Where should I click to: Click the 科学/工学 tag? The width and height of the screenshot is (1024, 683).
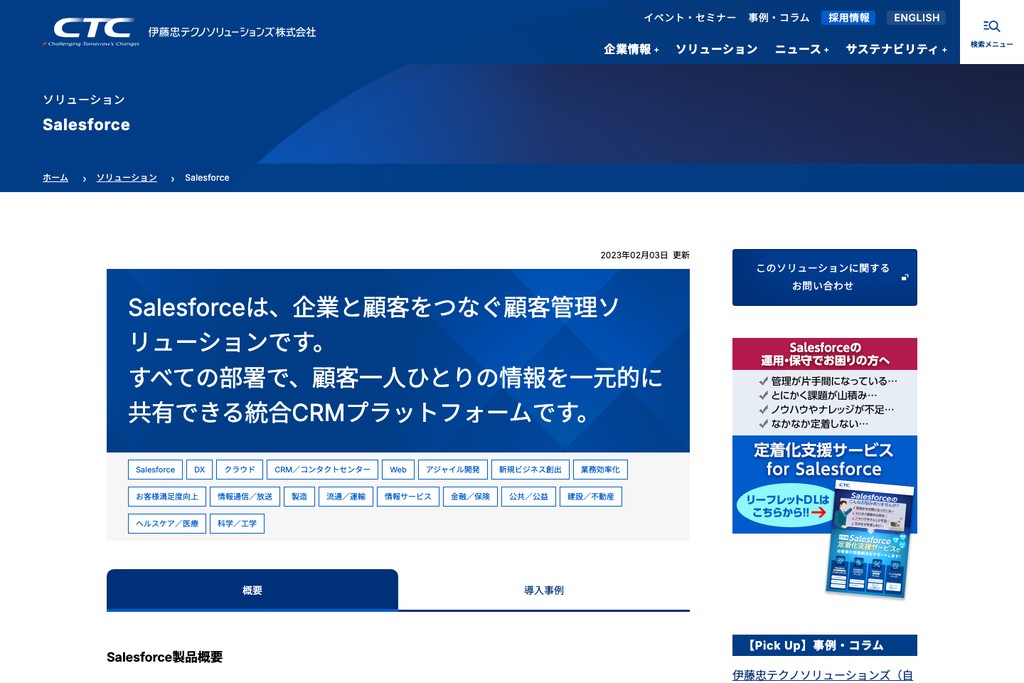237,523
